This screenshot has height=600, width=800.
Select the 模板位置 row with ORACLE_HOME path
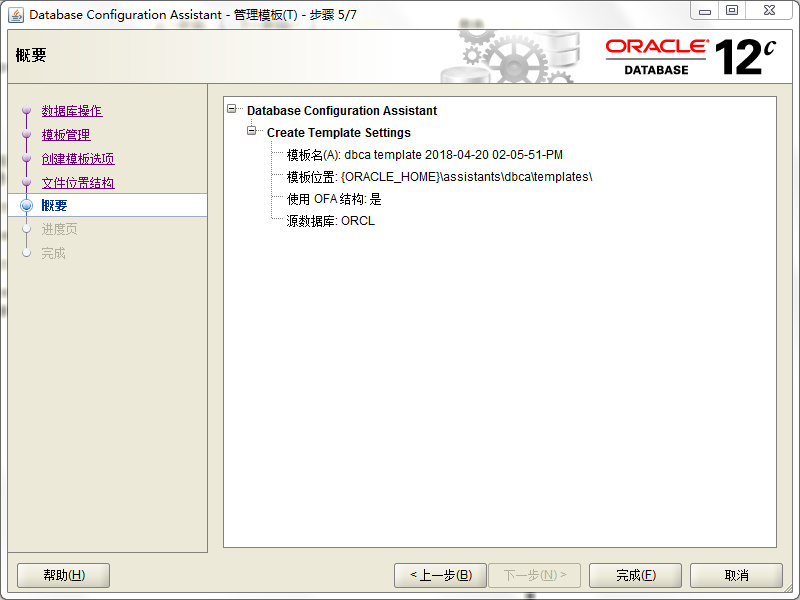(439, 177)
